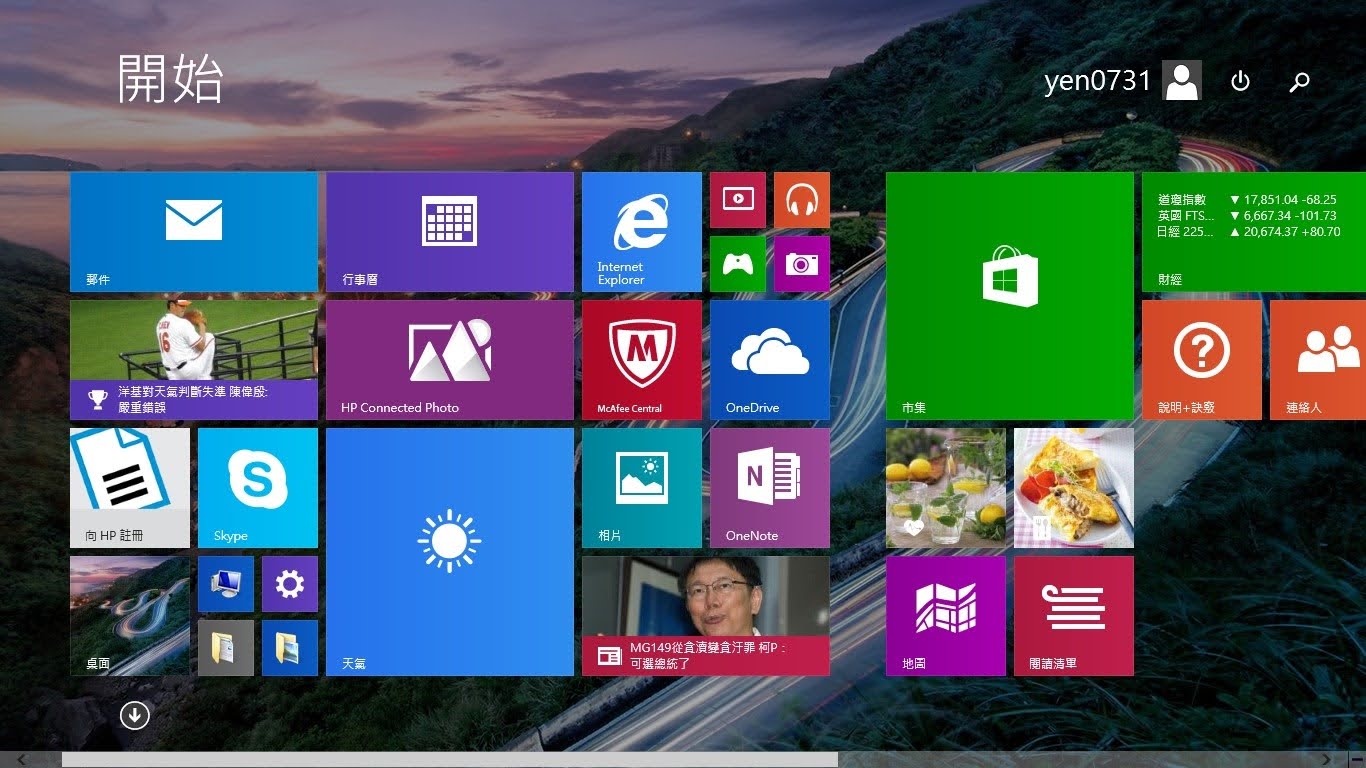Show all apps with the down arrow
Screen dimensions: 1366x768
coord(134,715)
